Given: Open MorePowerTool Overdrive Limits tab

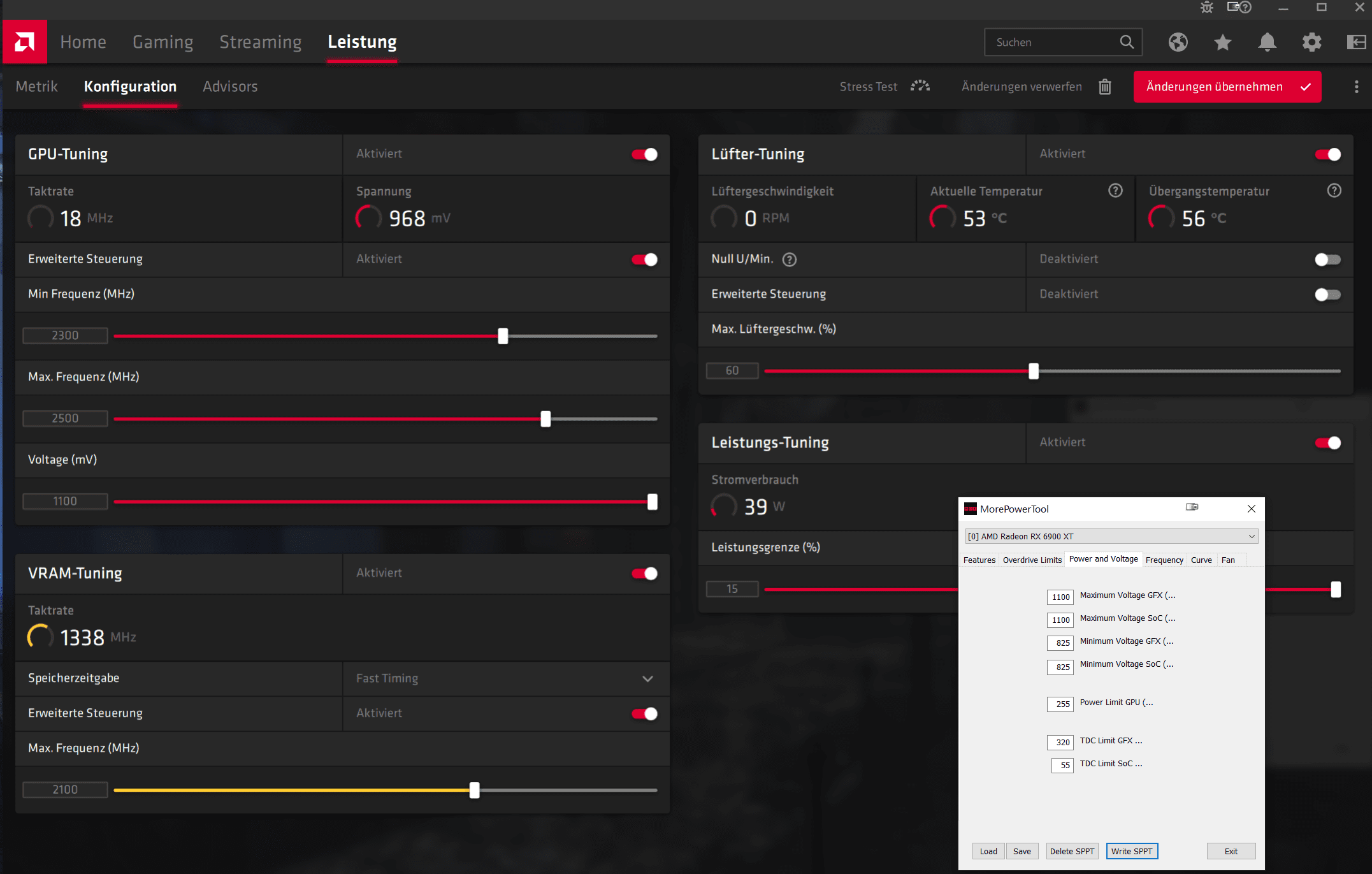Looking at the screenshot, I should coord(1032,560).
